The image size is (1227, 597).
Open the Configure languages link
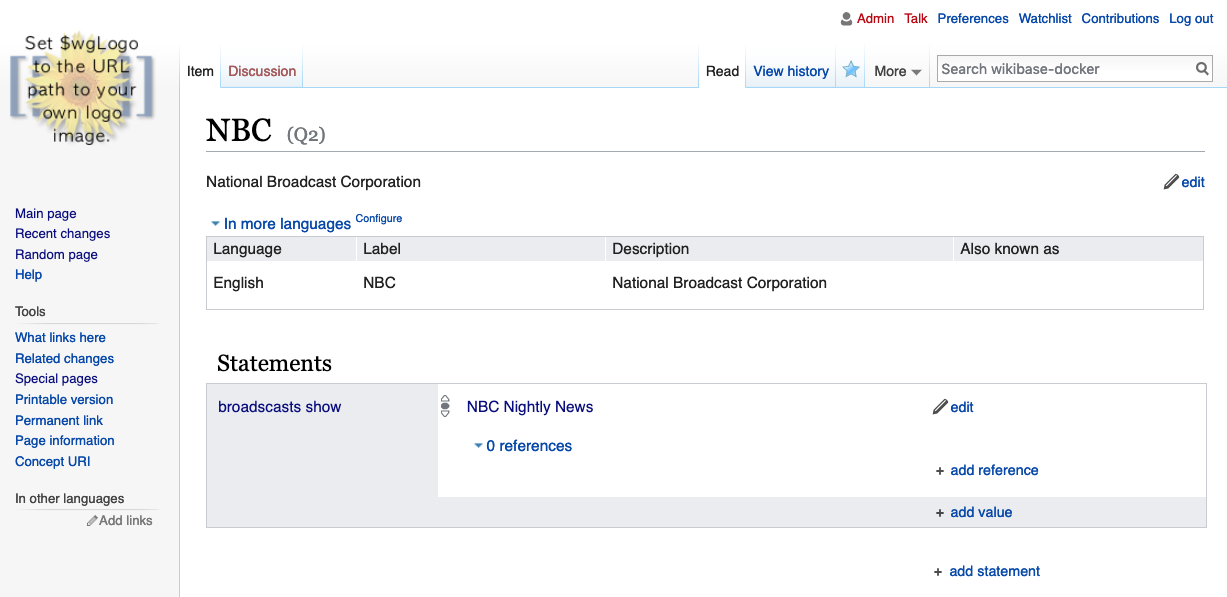(379, 218)
